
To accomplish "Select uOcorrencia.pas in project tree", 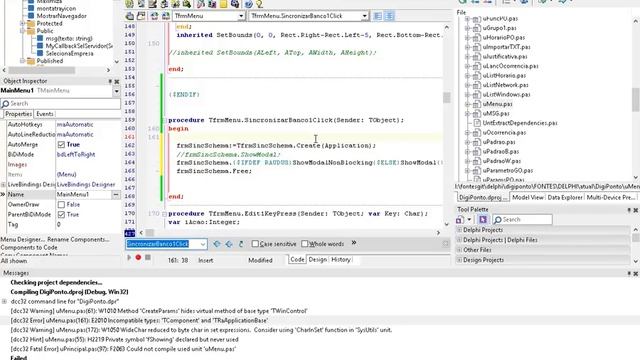I will pyautogui.click(x=504, y=133).
